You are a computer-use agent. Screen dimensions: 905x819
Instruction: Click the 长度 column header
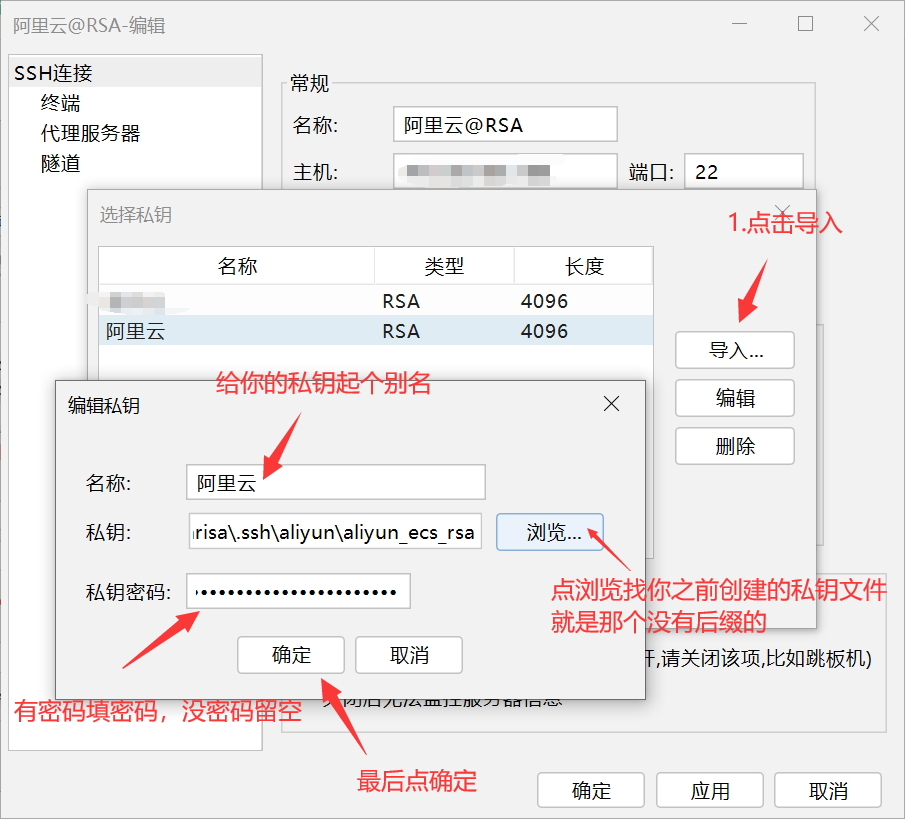coord(584,266)
